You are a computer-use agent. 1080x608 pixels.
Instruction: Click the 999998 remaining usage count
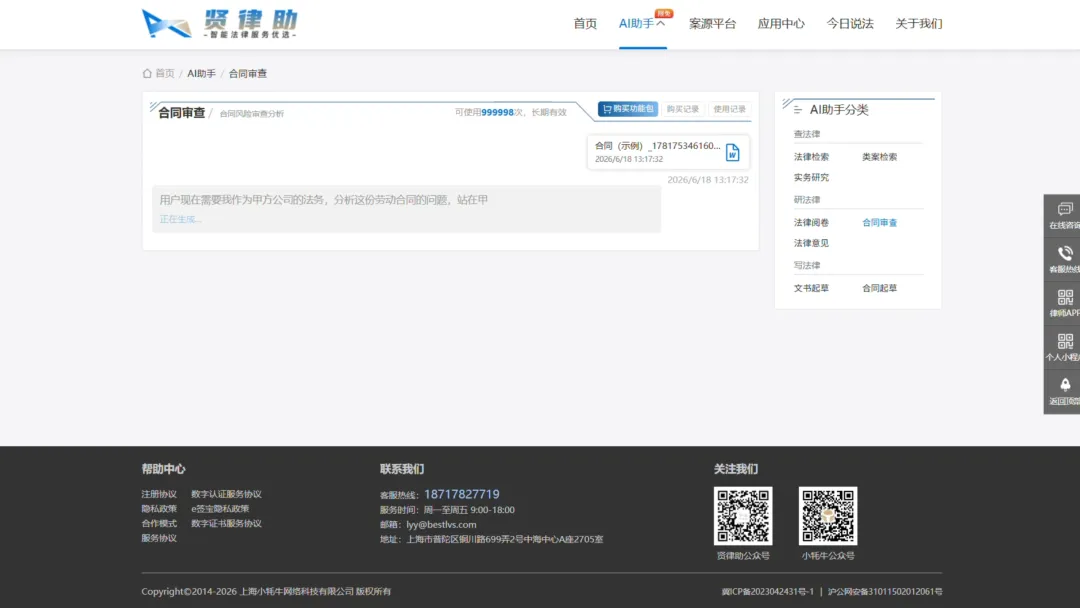[497, 112]
